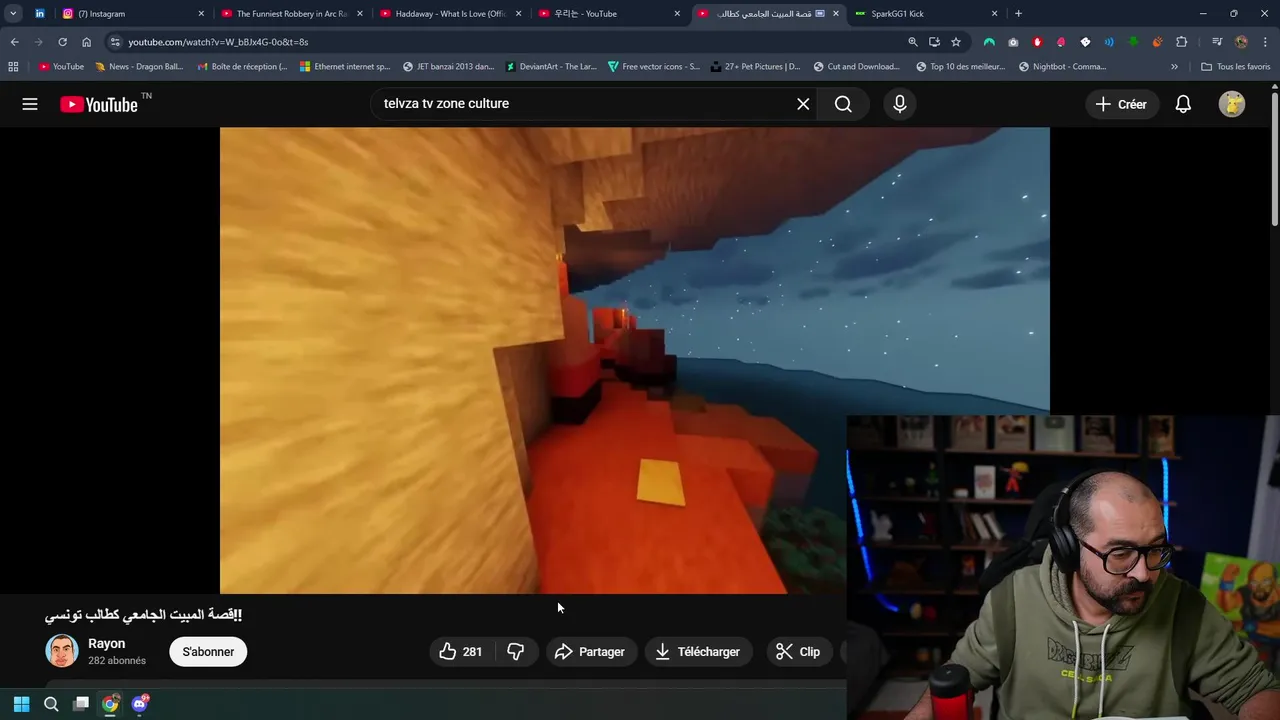Open YouTube notifications bell

1183,104
